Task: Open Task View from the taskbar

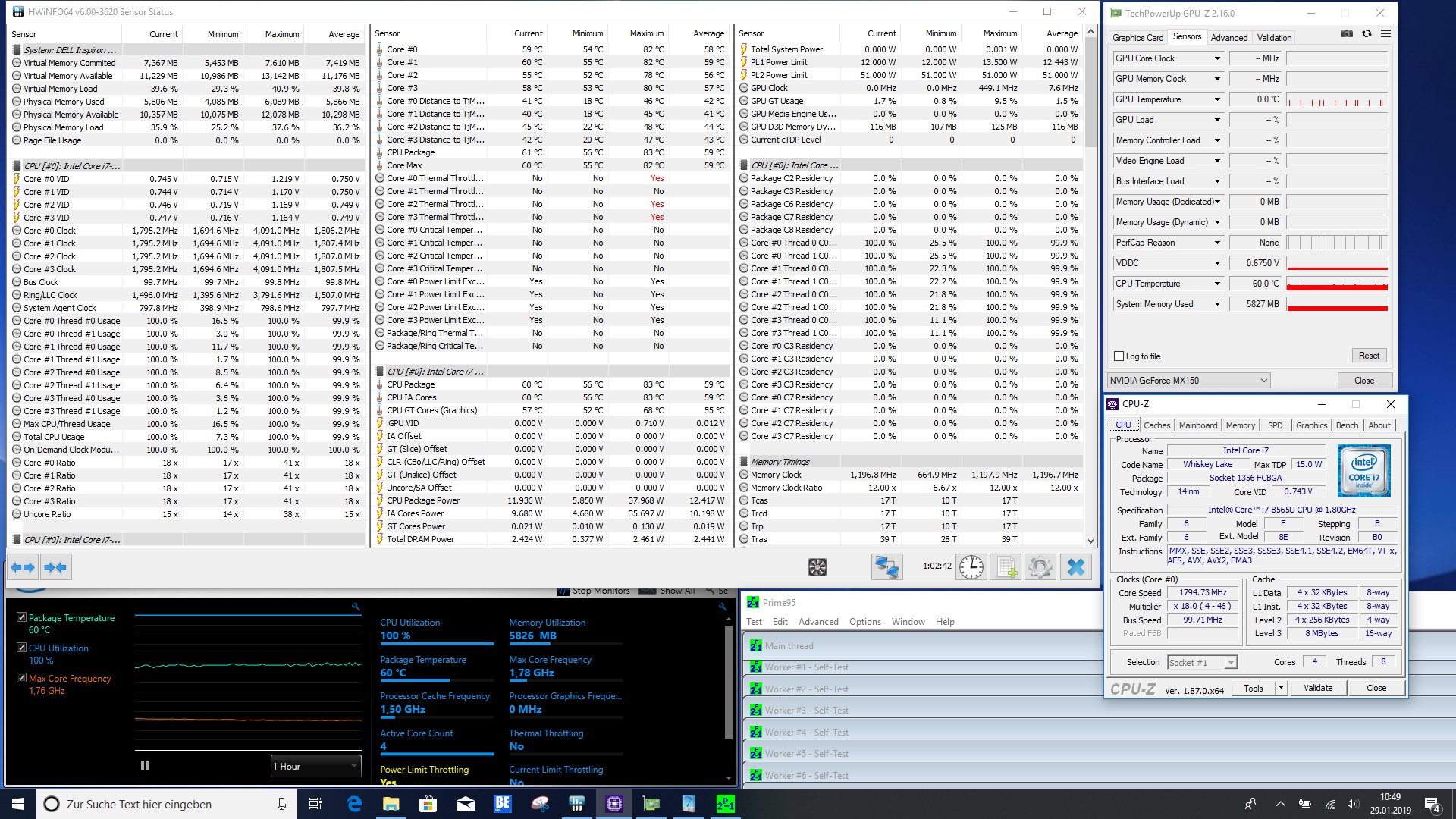Action: 315,804
